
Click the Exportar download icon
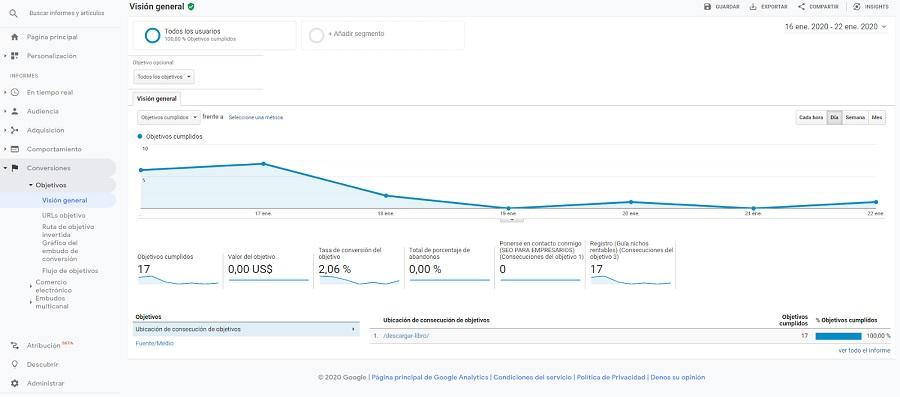pos(752,7)
